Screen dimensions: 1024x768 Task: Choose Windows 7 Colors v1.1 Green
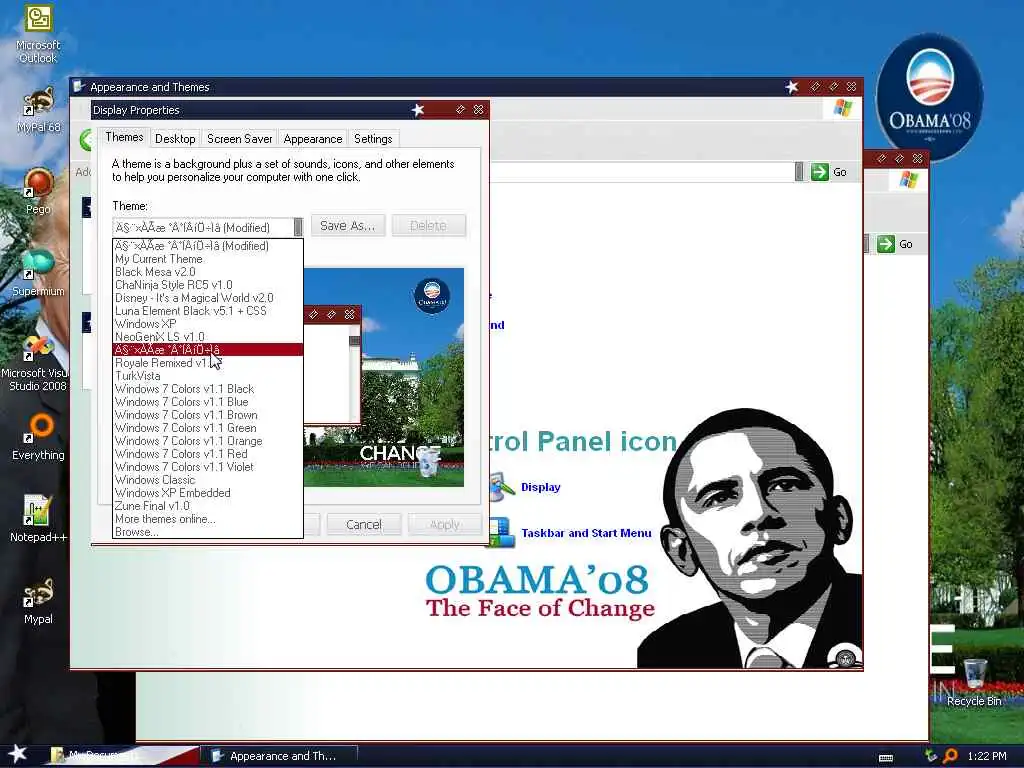point(208,428)
